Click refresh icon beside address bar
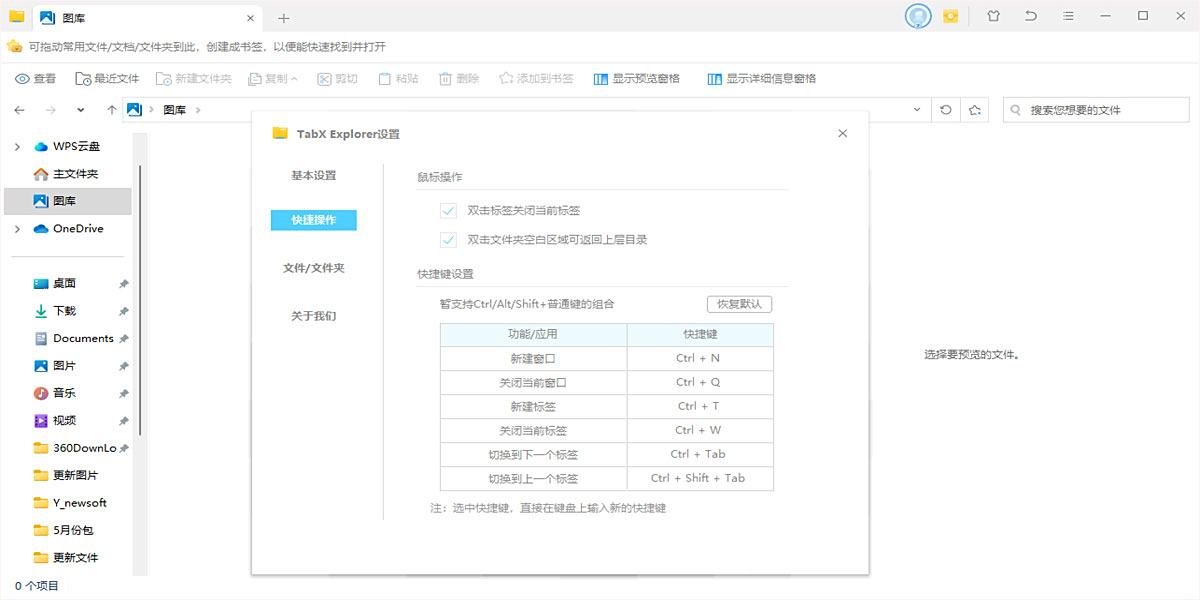 945,110
